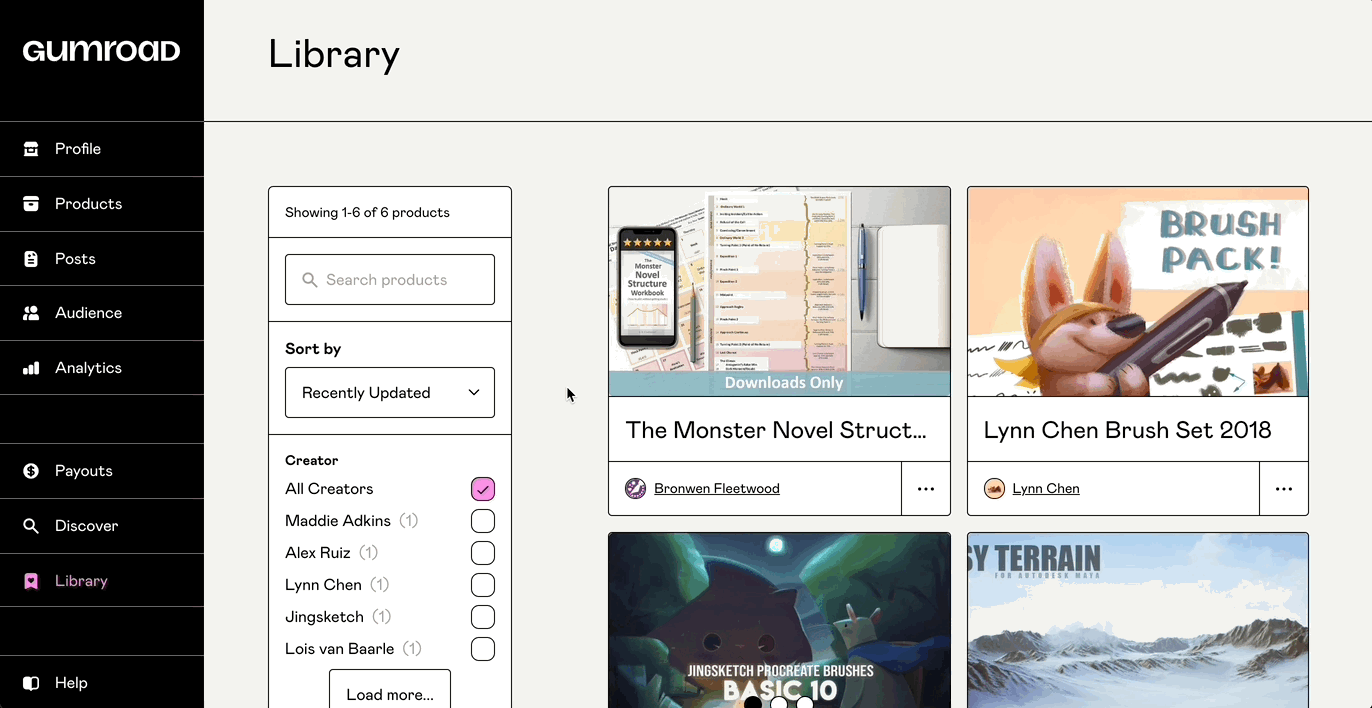Open more options for Monster Novel product
This screenshot has width=1372, height=708.
pyautogui.click(x=926, y=489)
